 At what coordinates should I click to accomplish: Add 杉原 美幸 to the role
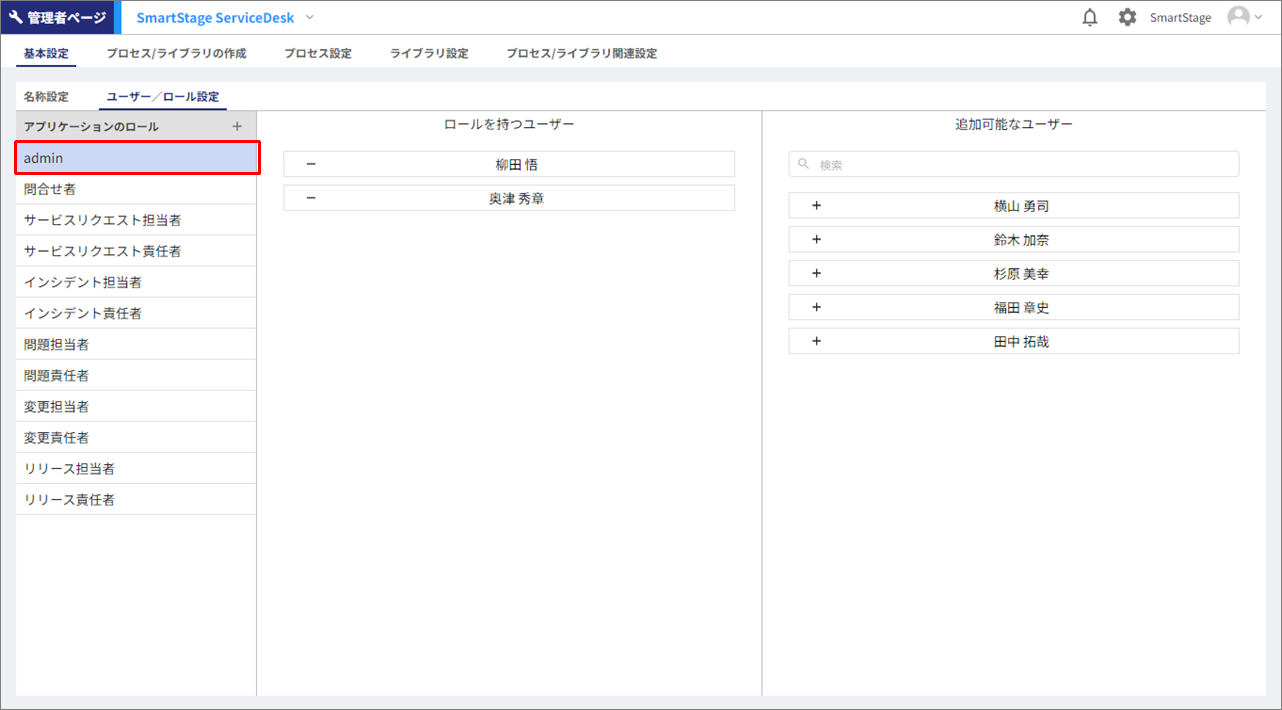pyautogui.click(x=816, y=274)
